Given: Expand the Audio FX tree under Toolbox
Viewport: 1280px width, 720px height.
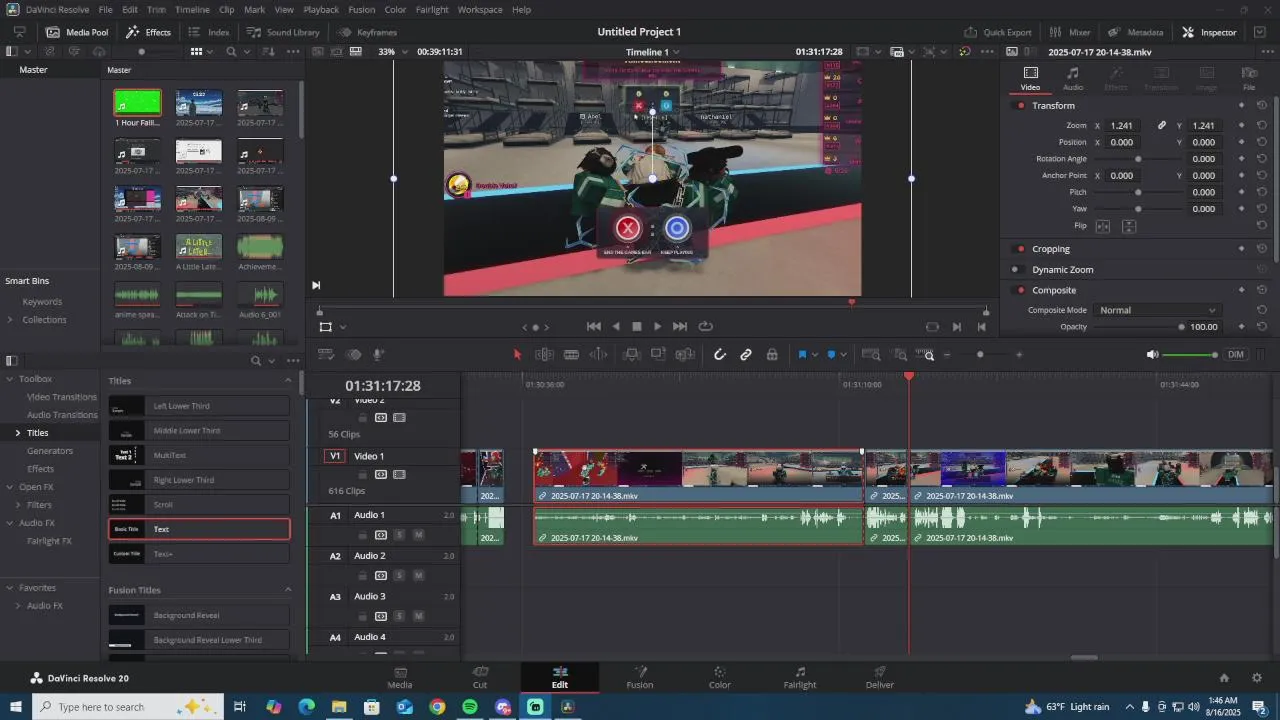Looking at the screenshot, I should tap(9, 523).
